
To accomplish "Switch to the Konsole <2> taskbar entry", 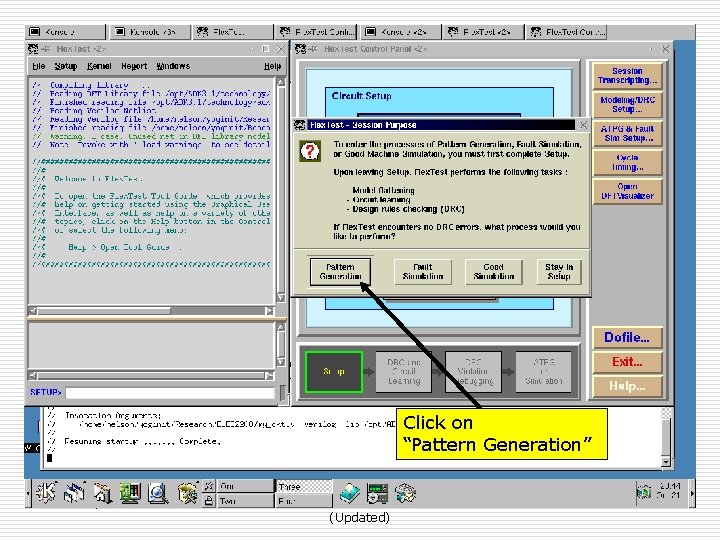I will (401, 32).
